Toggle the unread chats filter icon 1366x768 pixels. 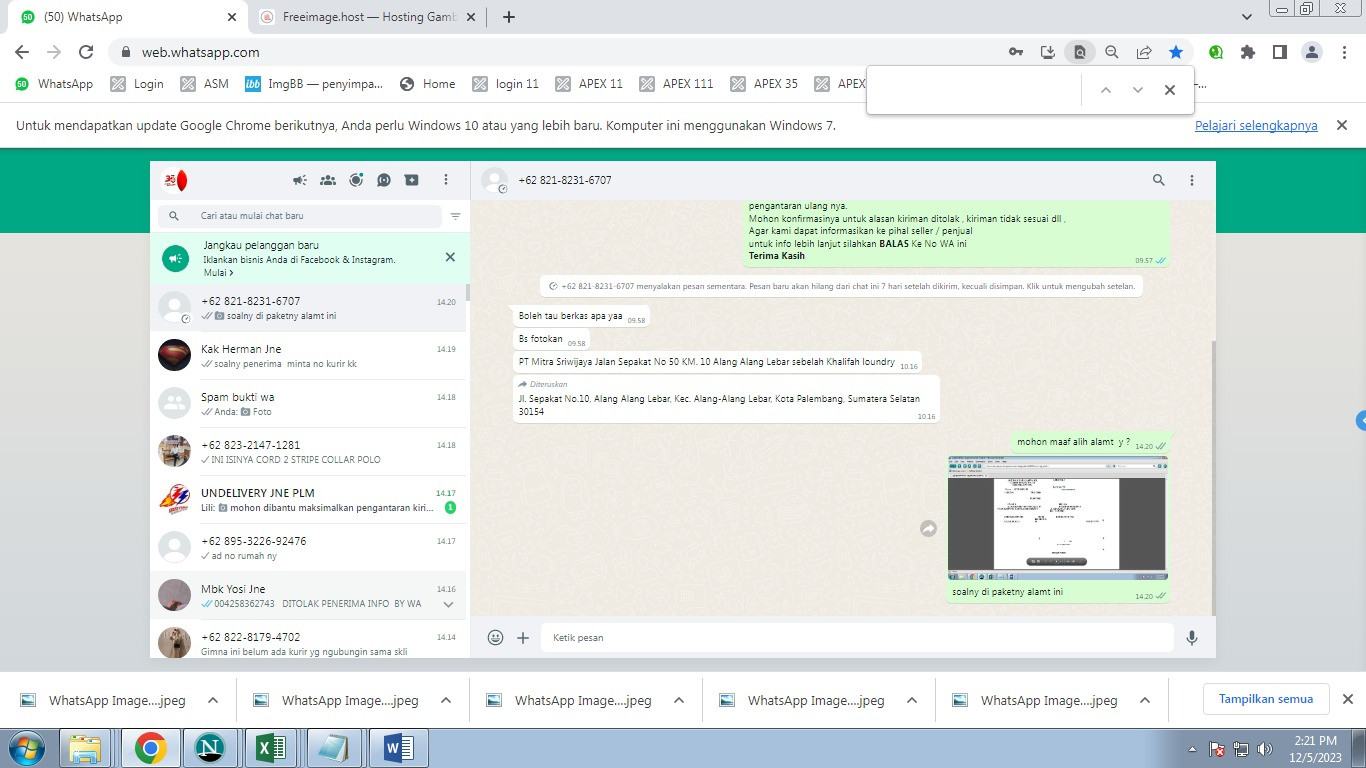tap(455, 216)
